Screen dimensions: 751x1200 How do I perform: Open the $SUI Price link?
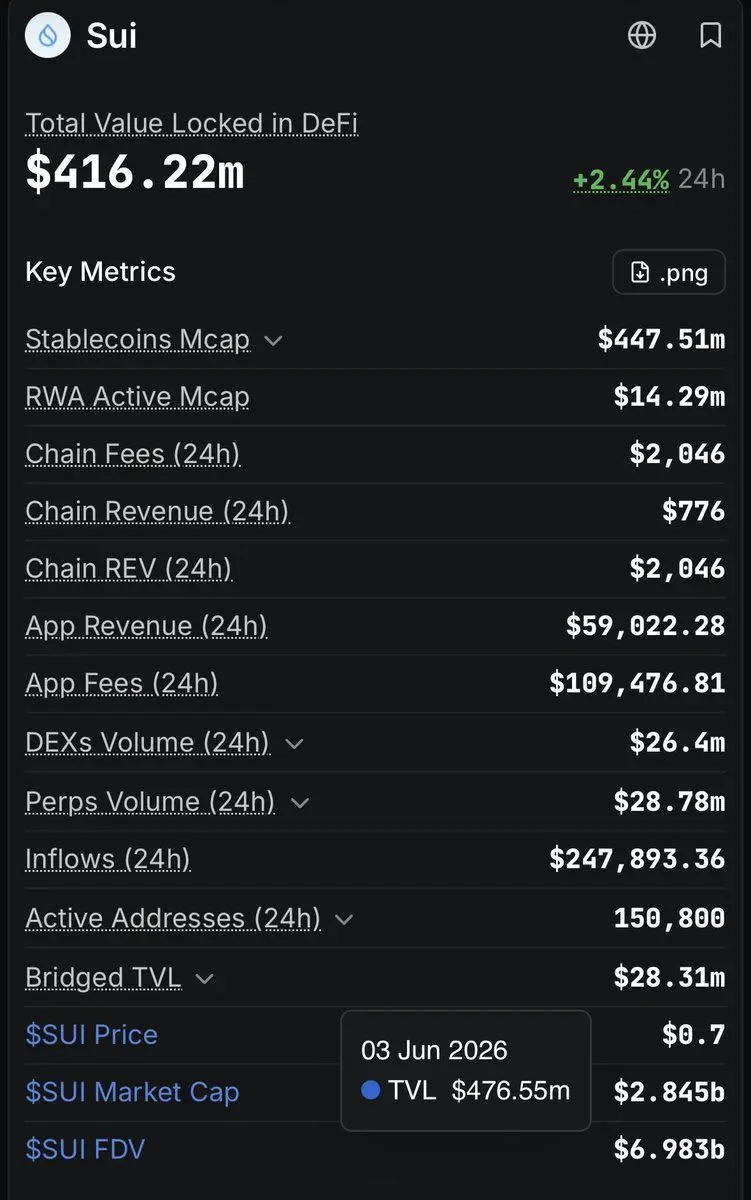point(92,1034)
